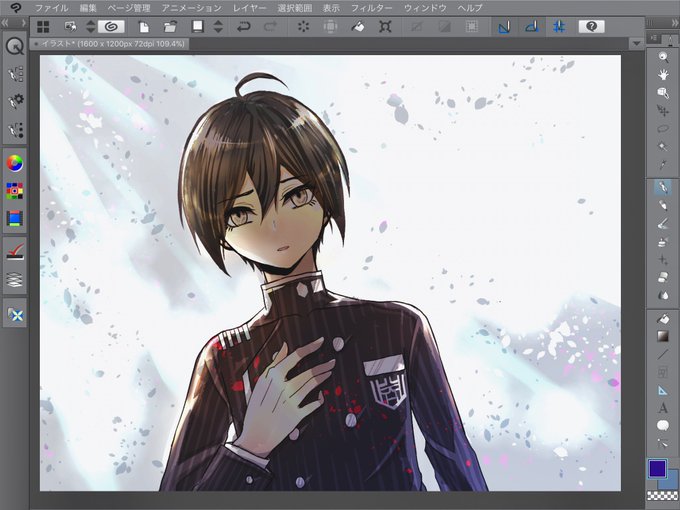This screenshot has width=680, height=510.
Task: Open the 選択範囲 menu
Action: point(295,8)
